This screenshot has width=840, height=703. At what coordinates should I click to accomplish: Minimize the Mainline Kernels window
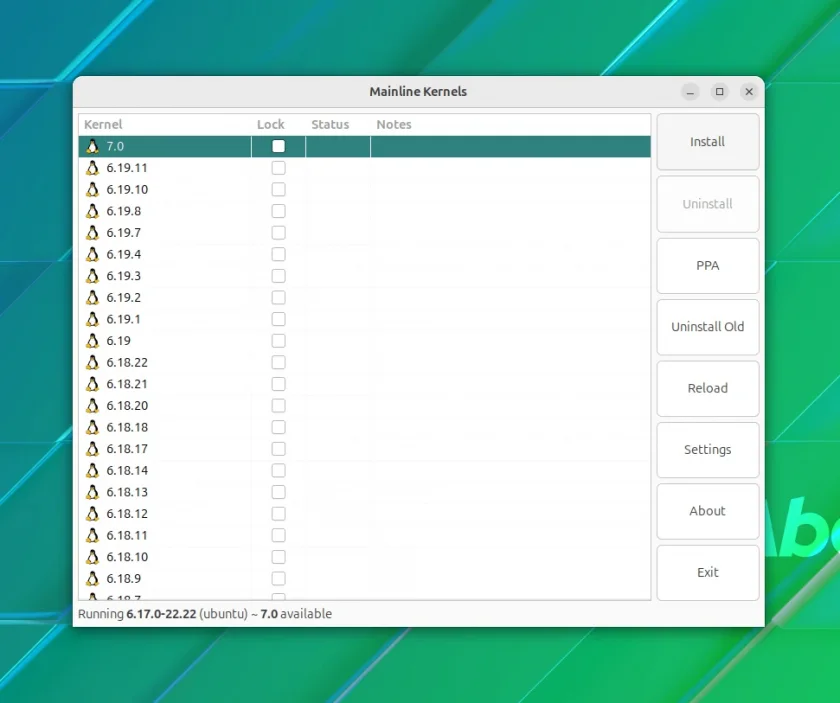tap(691, 92)
